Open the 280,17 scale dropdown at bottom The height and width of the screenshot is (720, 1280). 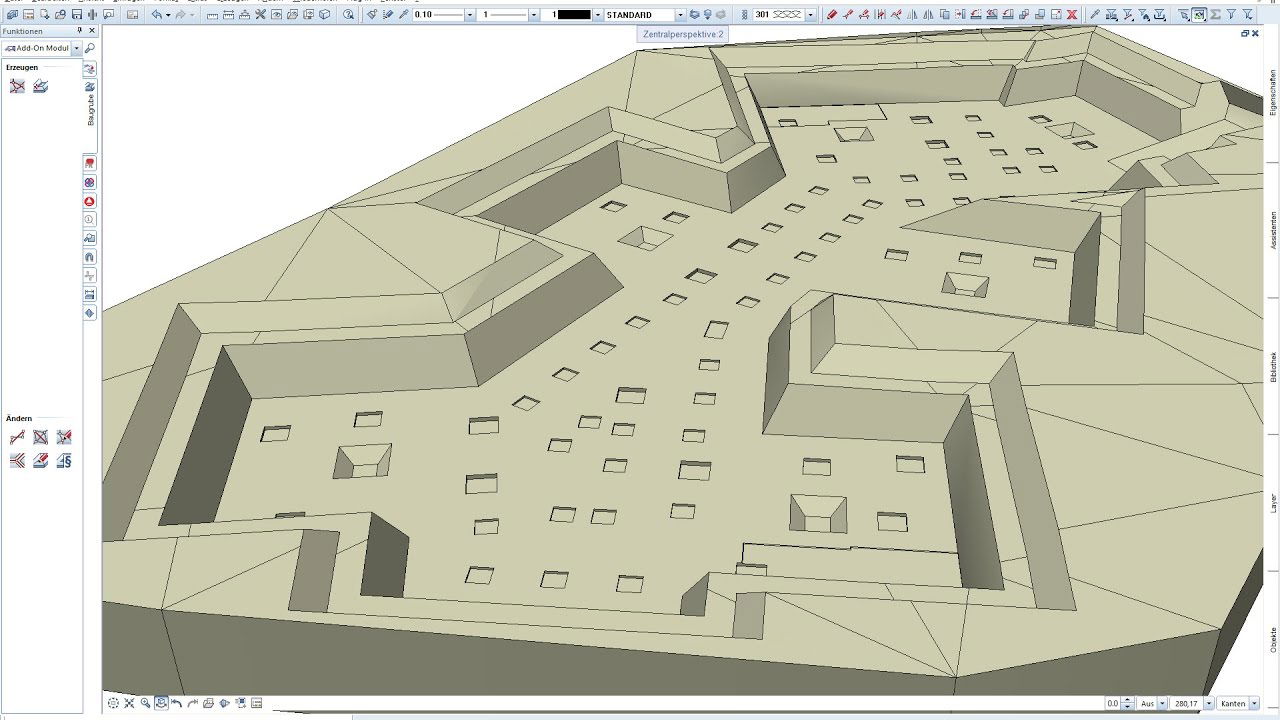(1208, 703)
